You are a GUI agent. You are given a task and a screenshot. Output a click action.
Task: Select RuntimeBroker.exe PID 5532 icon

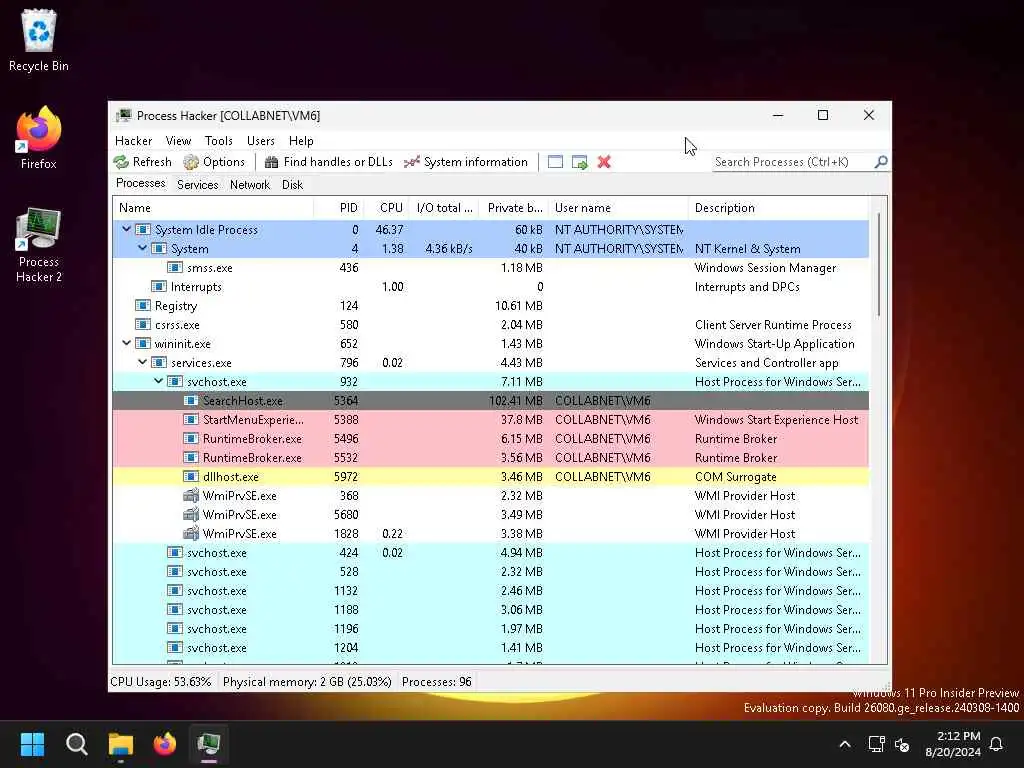[x=191, y=457]
